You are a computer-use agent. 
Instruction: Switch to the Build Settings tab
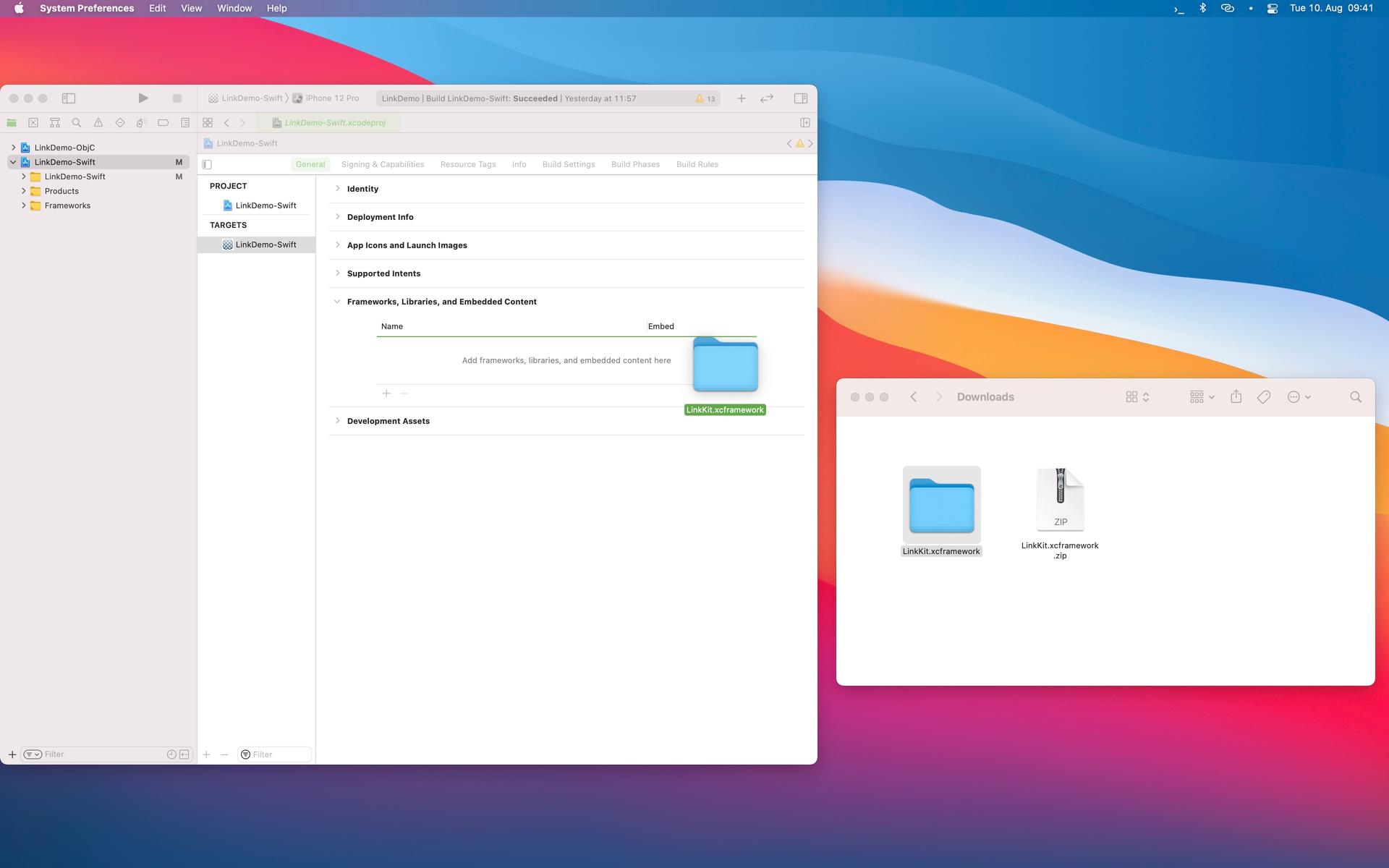(x=569, y=164)
